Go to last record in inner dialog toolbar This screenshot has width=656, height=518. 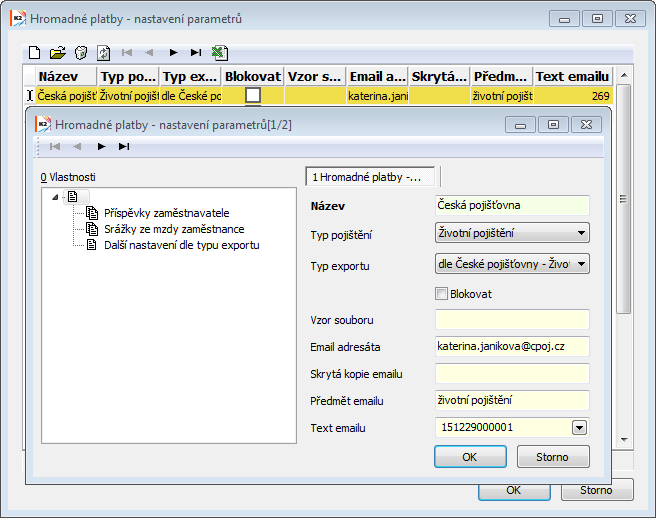tap(124, 146)
